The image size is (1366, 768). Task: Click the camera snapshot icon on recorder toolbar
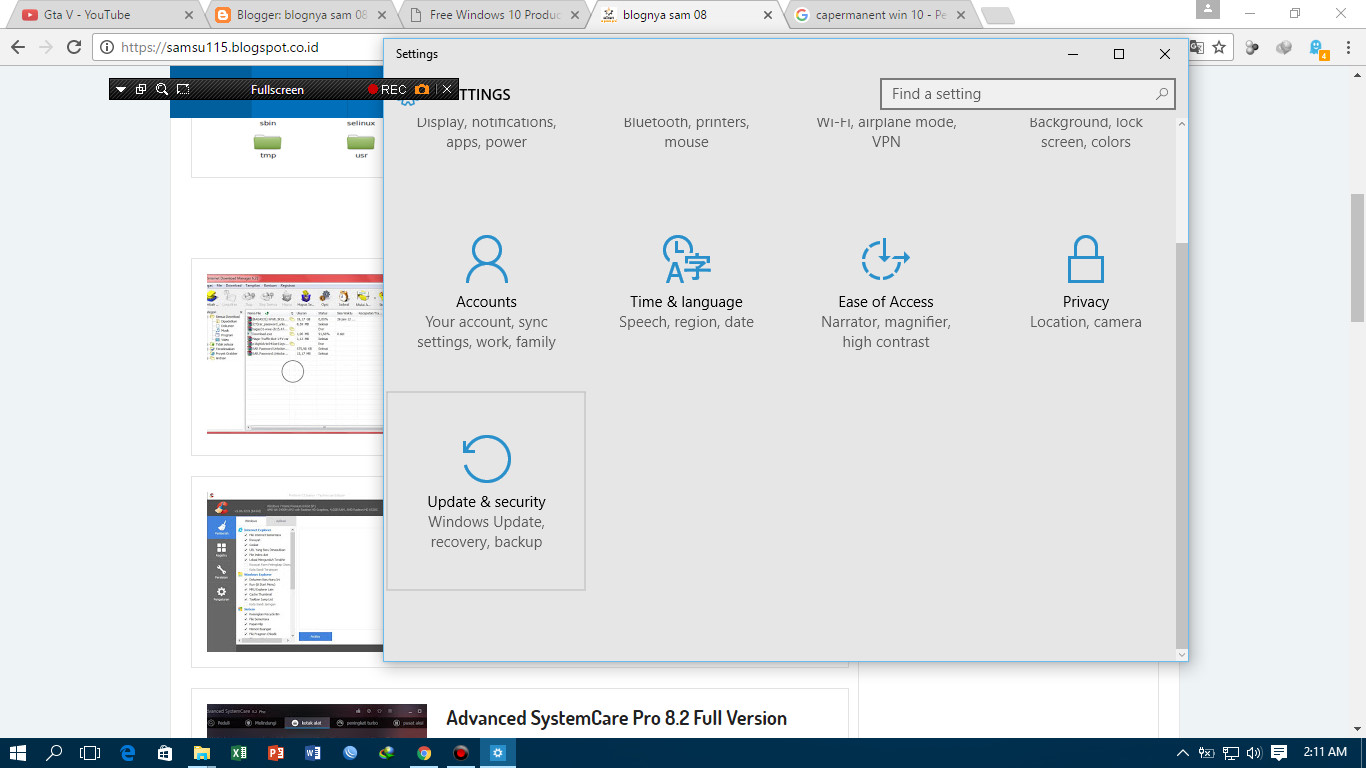pyautogui.click(x=422, y=89)
